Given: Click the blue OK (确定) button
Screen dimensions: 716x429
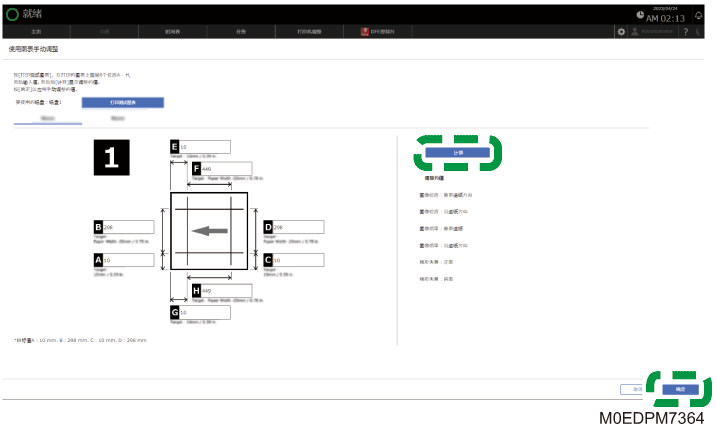Looking at the screenshot, I should click(x=680, y=389).
